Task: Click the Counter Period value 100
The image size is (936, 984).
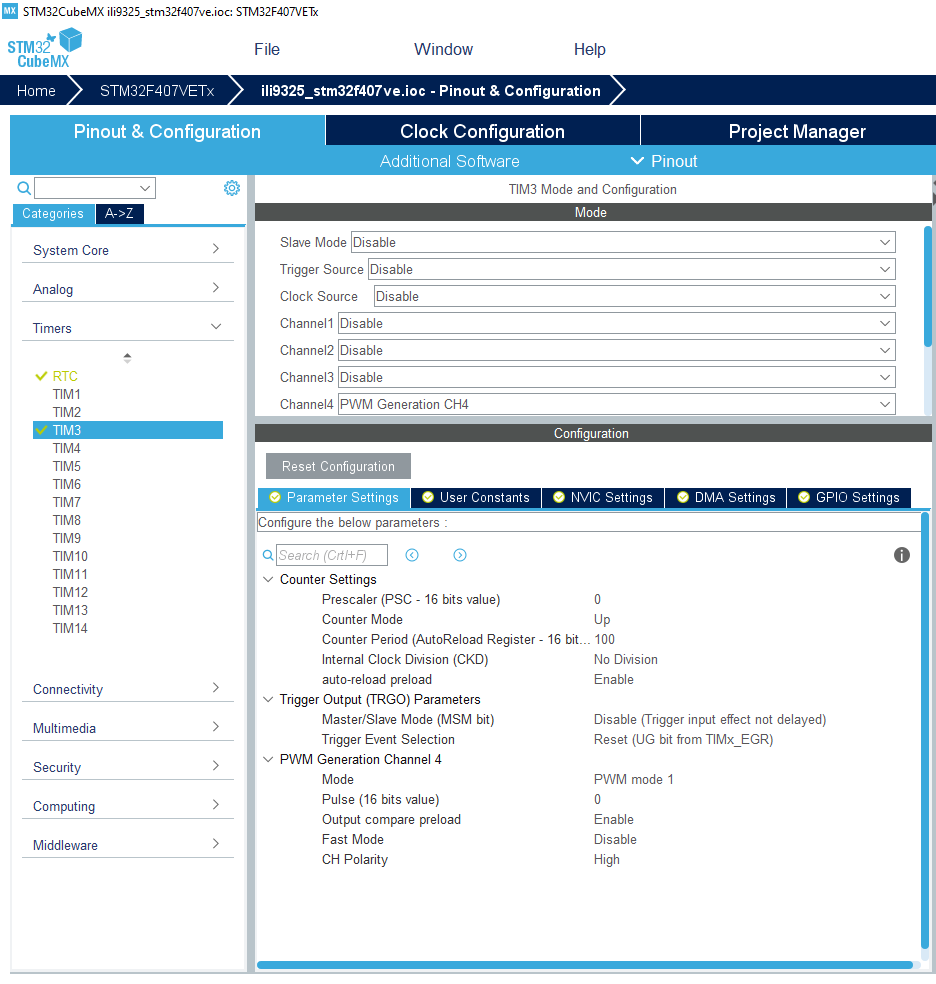Action: click(605, 639)
